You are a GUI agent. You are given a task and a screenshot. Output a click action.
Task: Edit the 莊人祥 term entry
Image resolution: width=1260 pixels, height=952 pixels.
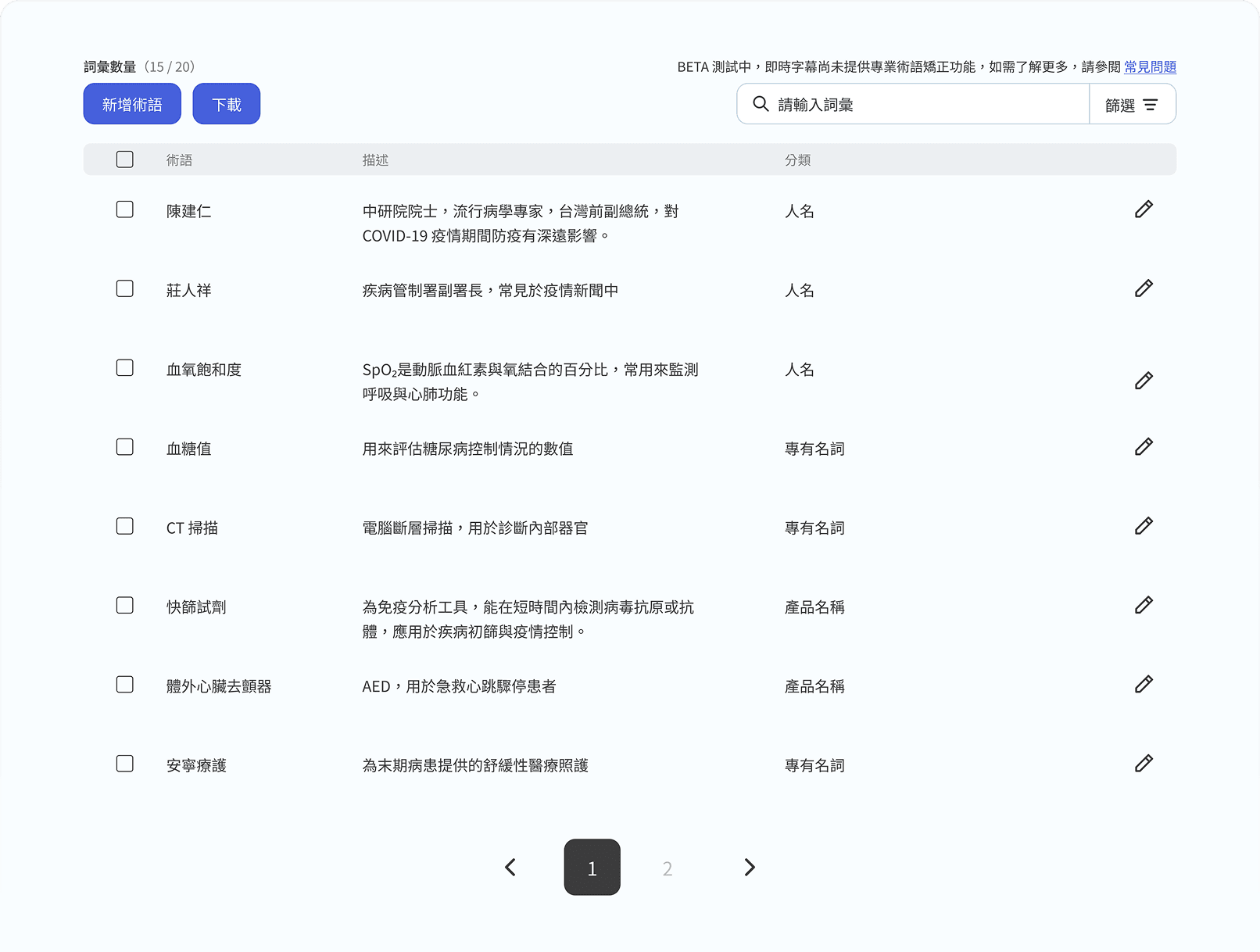click(x=1144, y=288)
